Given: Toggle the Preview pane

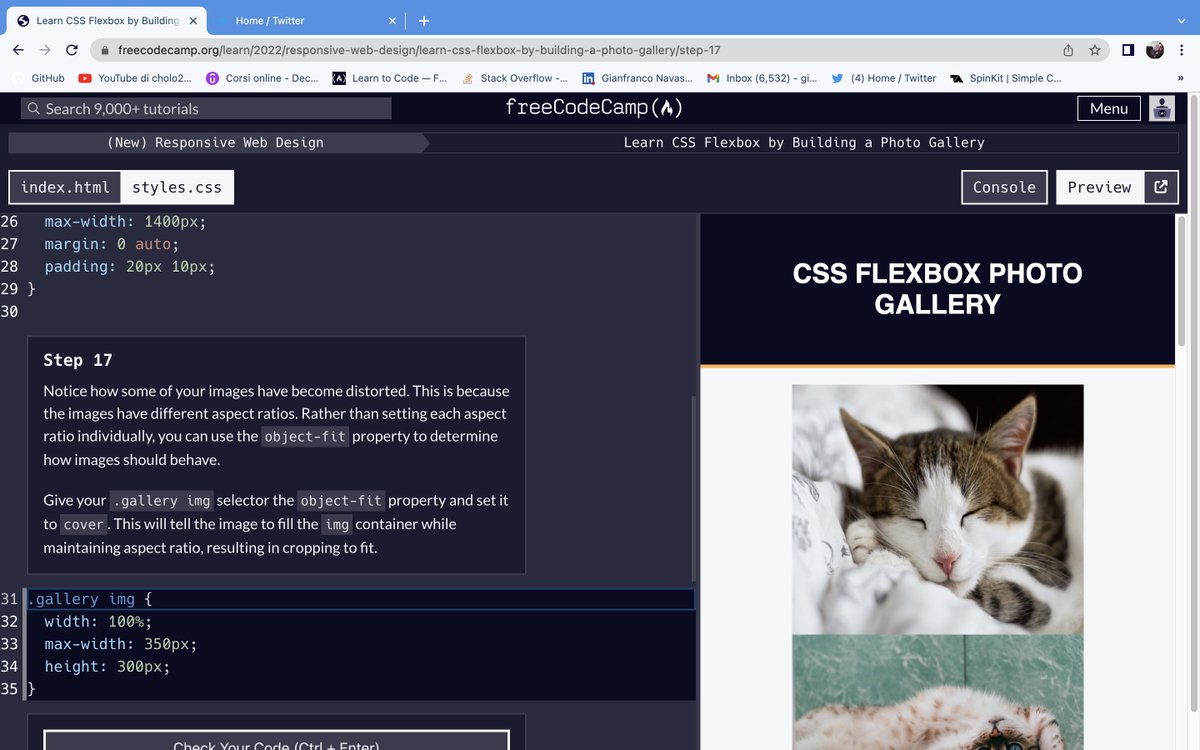Looking at the screenshot, I should (1099, 187).
